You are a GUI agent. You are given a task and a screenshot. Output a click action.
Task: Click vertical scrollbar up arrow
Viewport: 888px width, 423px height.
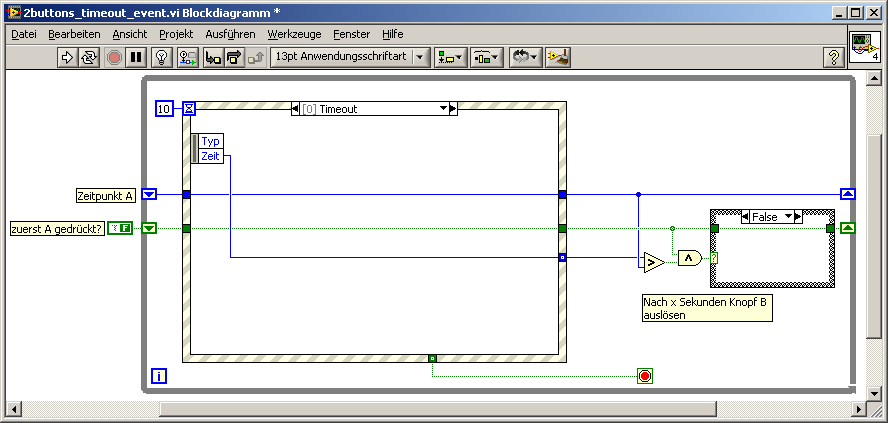(874, 79)
